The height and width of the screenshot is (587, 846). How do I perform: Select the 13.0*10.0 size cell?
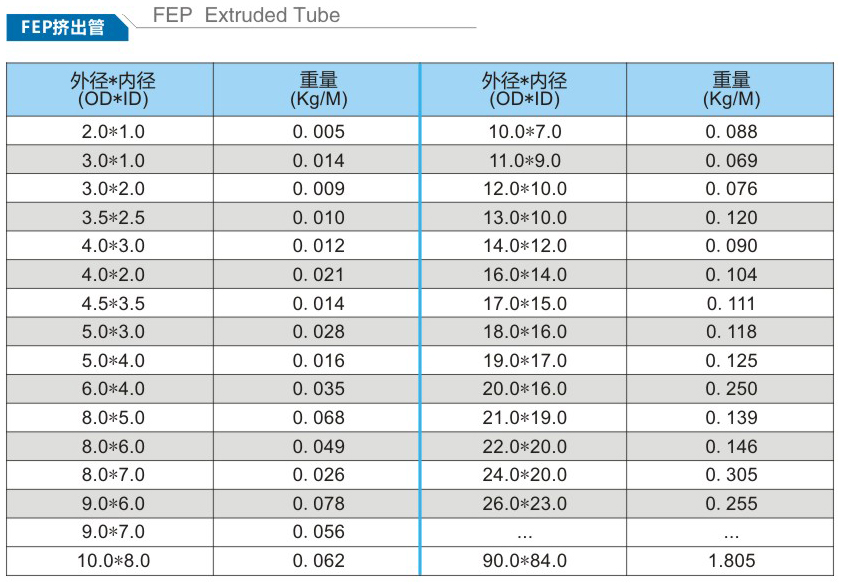click(x=524, y=218)
